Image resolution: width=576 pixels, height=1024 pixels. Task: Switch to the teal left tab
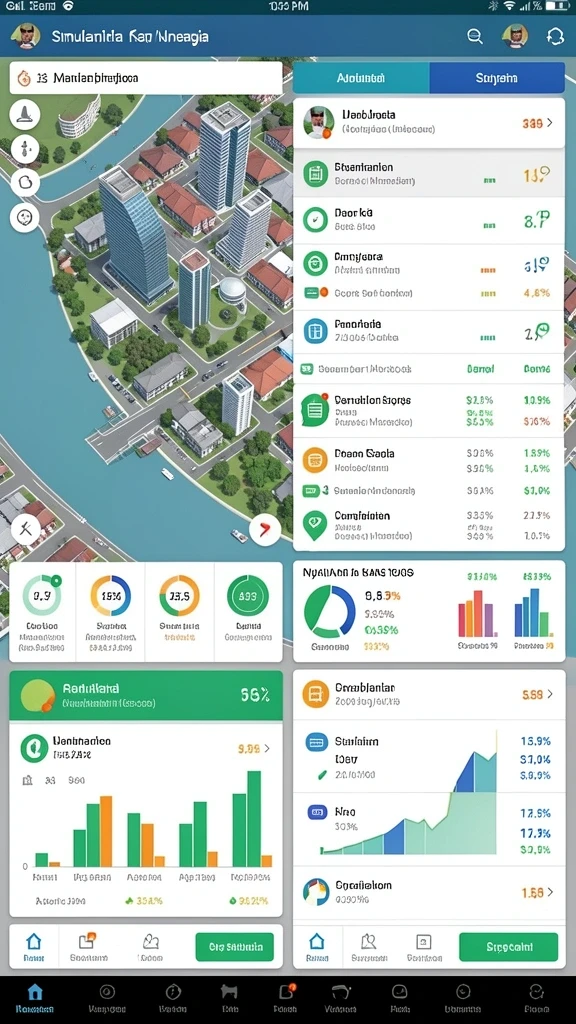[361, 78]
